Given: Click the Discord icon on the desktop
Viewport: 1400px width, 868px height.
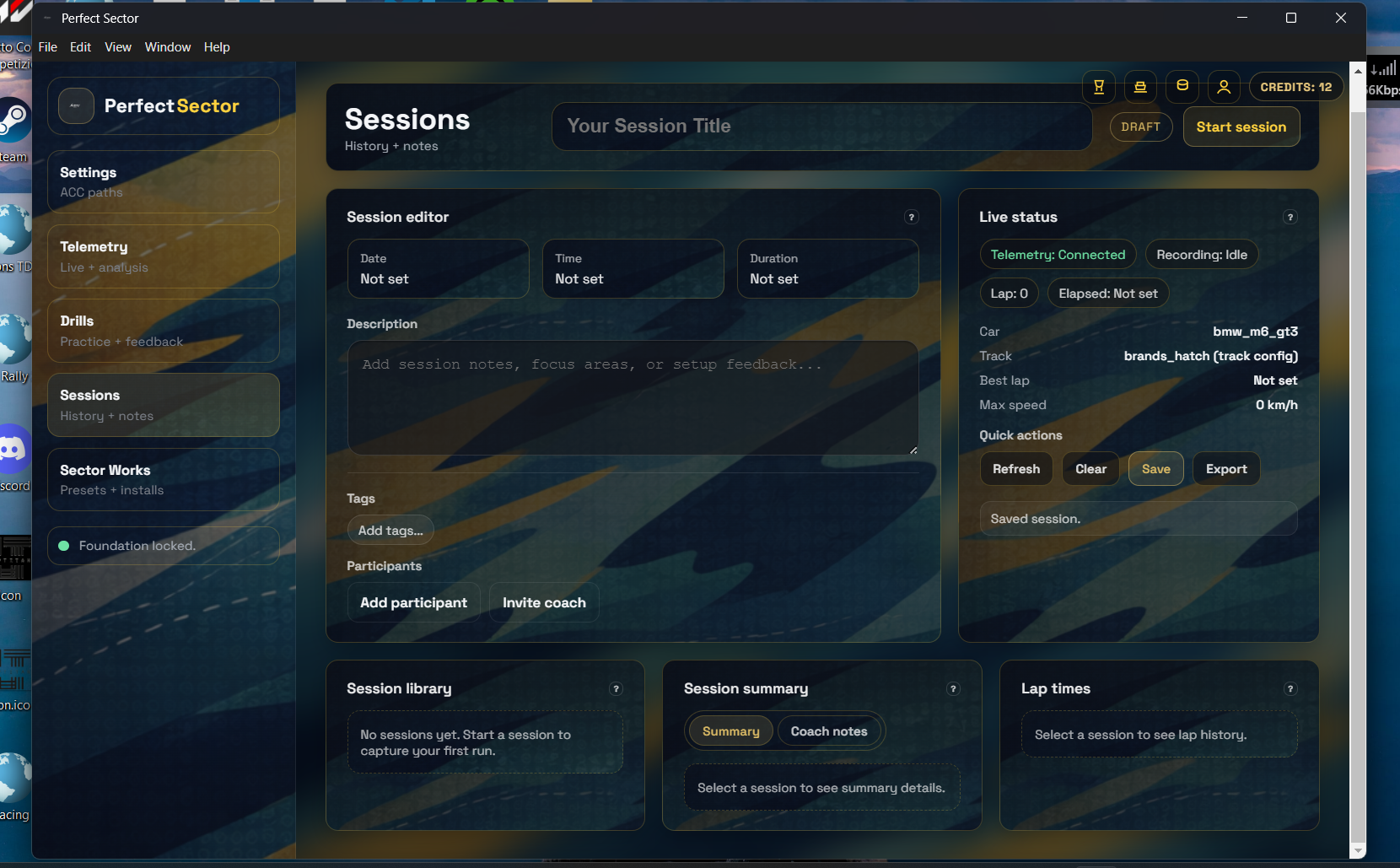Looking at the screenshot, I should (13, 450).
